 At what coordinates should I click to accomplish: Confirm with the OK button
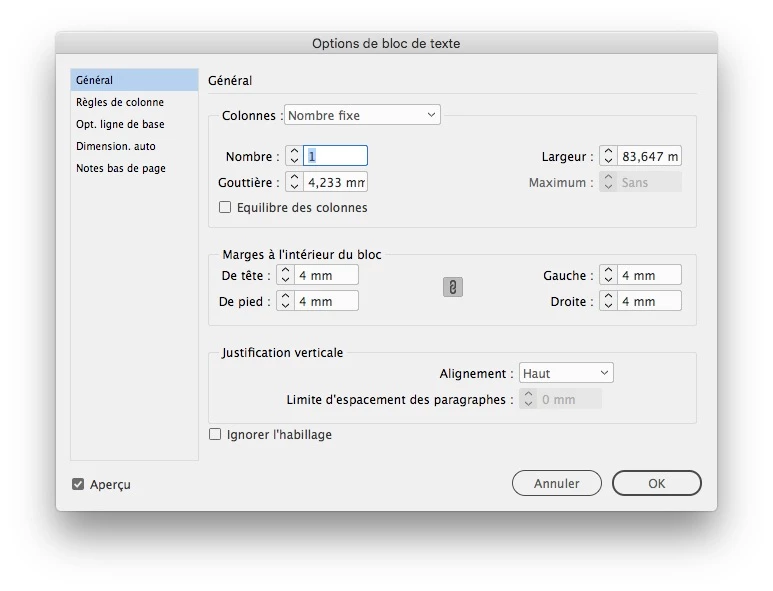657,484
